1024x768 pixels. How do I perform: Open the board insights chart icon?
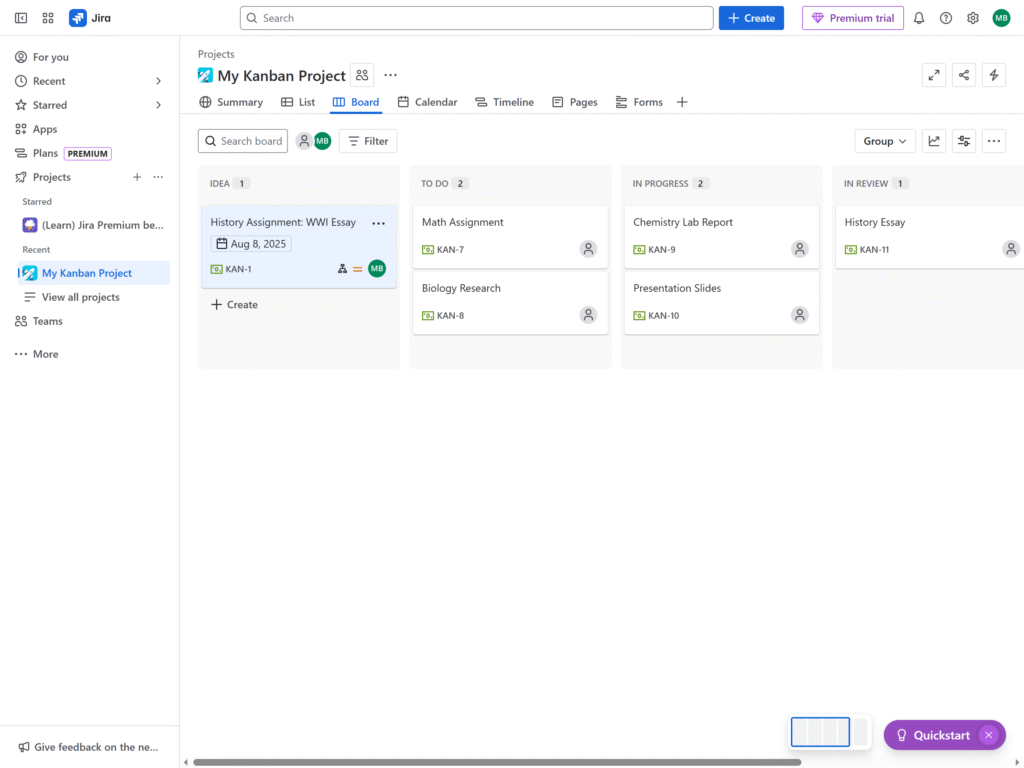tap(934, 141)
